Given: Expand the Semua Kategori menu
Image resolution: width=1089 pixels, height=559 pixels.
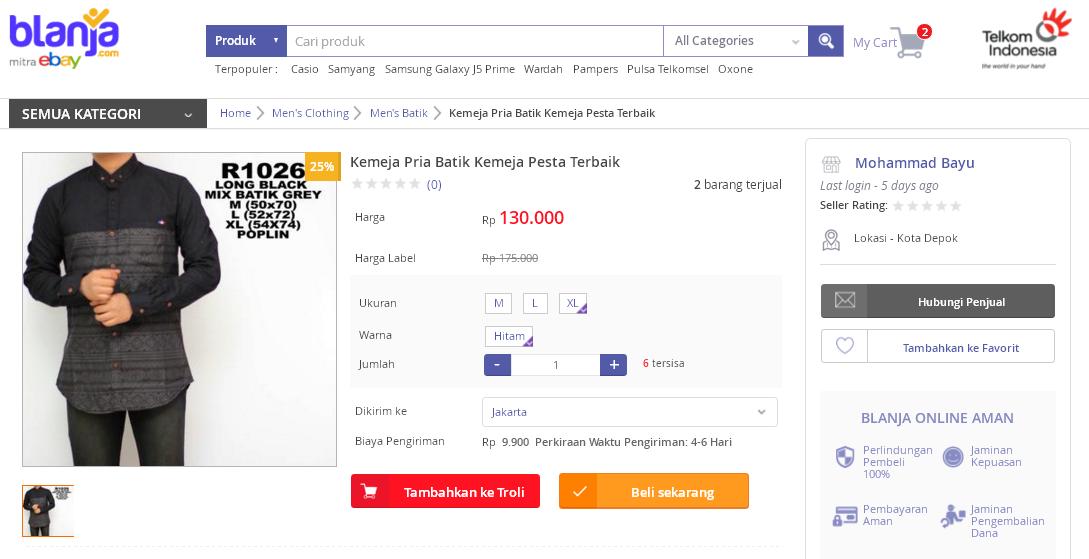Looking at the screenshot, I should pyautogui.click(x=108, y=114).
